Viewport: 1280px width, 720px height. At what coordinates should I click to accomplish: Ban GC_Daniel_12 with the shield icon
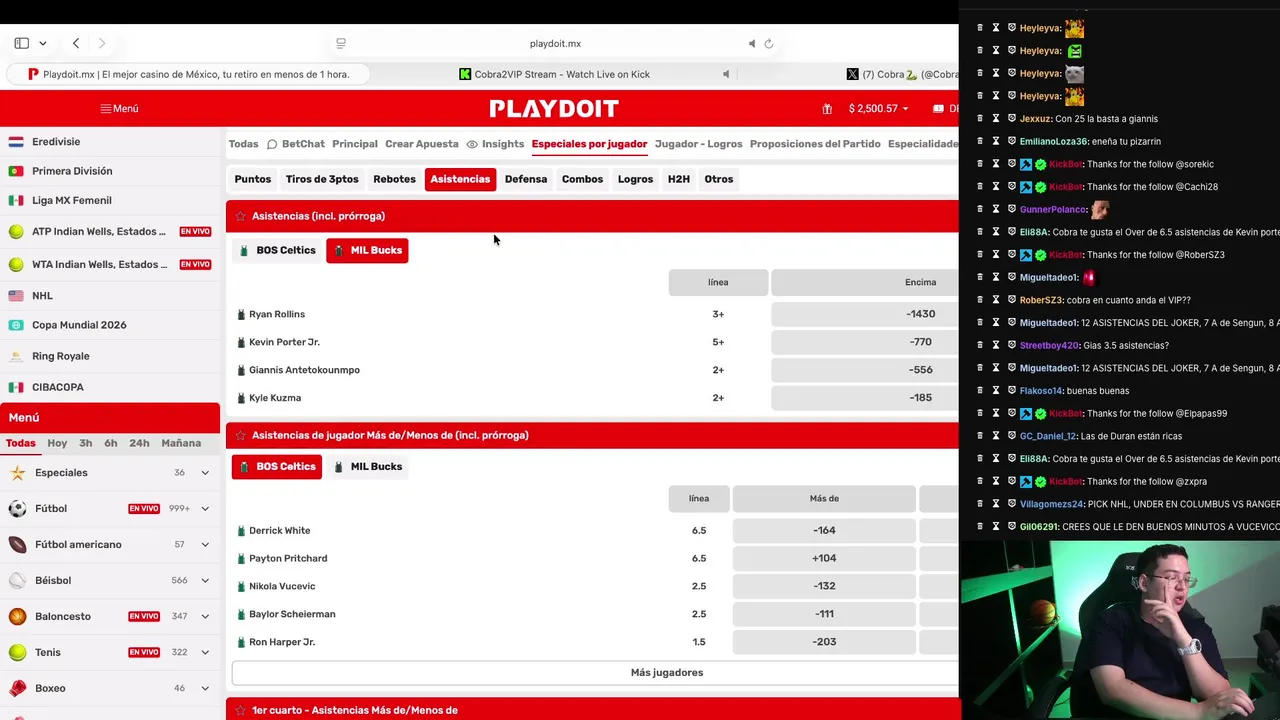[1011, 436]
